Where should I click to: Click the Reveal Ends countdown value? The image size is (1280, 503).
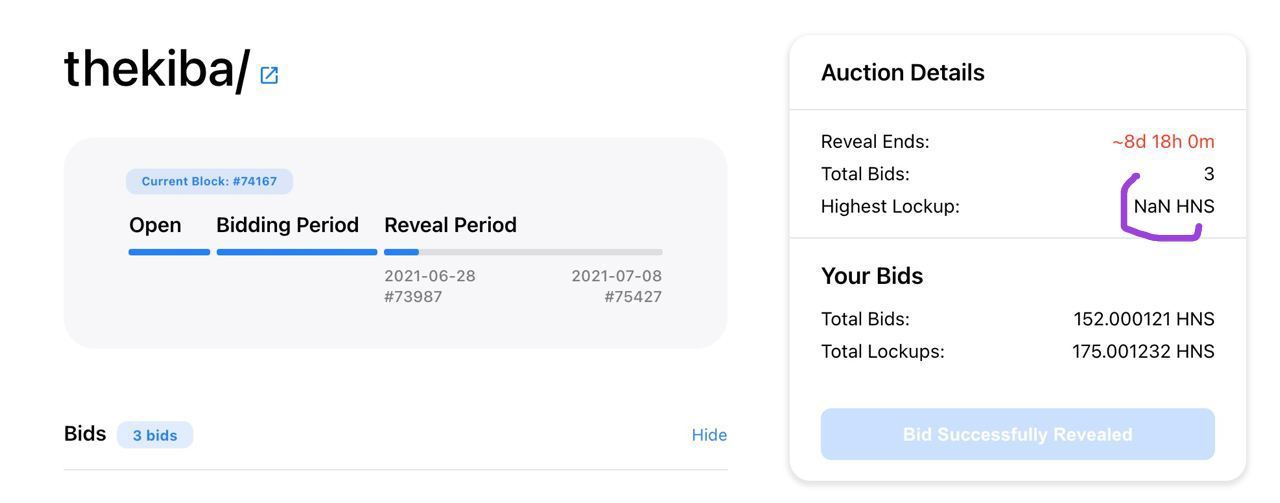[x=1163, y=142]
